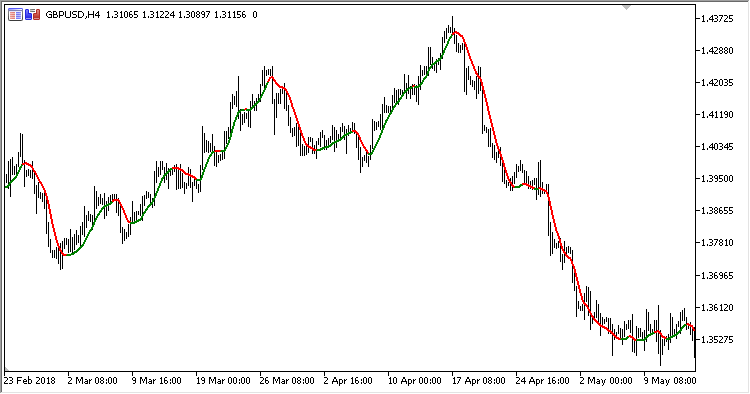Screen dimensions: 750x394
Task: Click the low price value 1.30897
Action: [194, 15]
